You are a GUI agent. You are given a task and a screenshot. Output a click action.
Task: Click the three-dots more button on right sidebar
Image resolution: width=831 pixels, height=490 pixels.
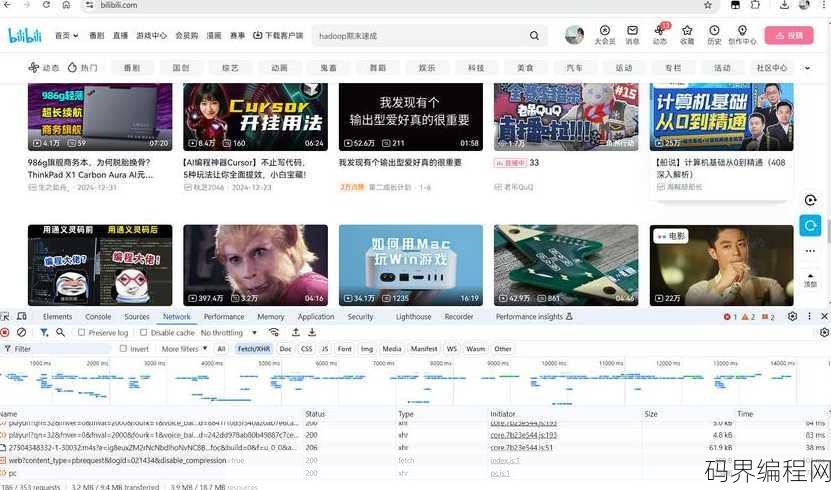(810, 251)
